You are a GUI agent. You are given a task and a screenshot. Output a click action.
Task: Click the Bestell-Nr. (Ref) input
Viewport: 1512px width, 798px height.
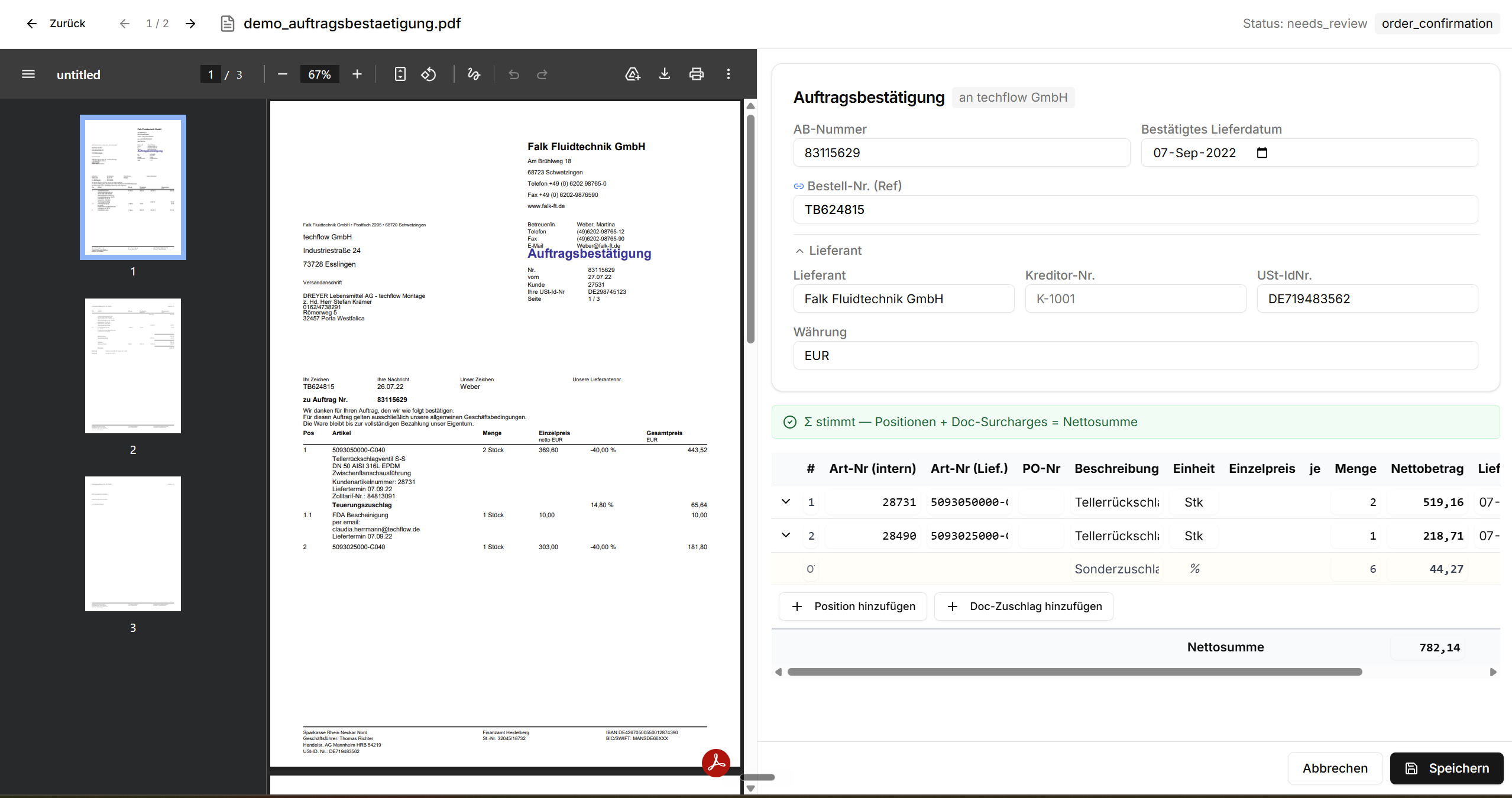click(x=1135, y=209)
